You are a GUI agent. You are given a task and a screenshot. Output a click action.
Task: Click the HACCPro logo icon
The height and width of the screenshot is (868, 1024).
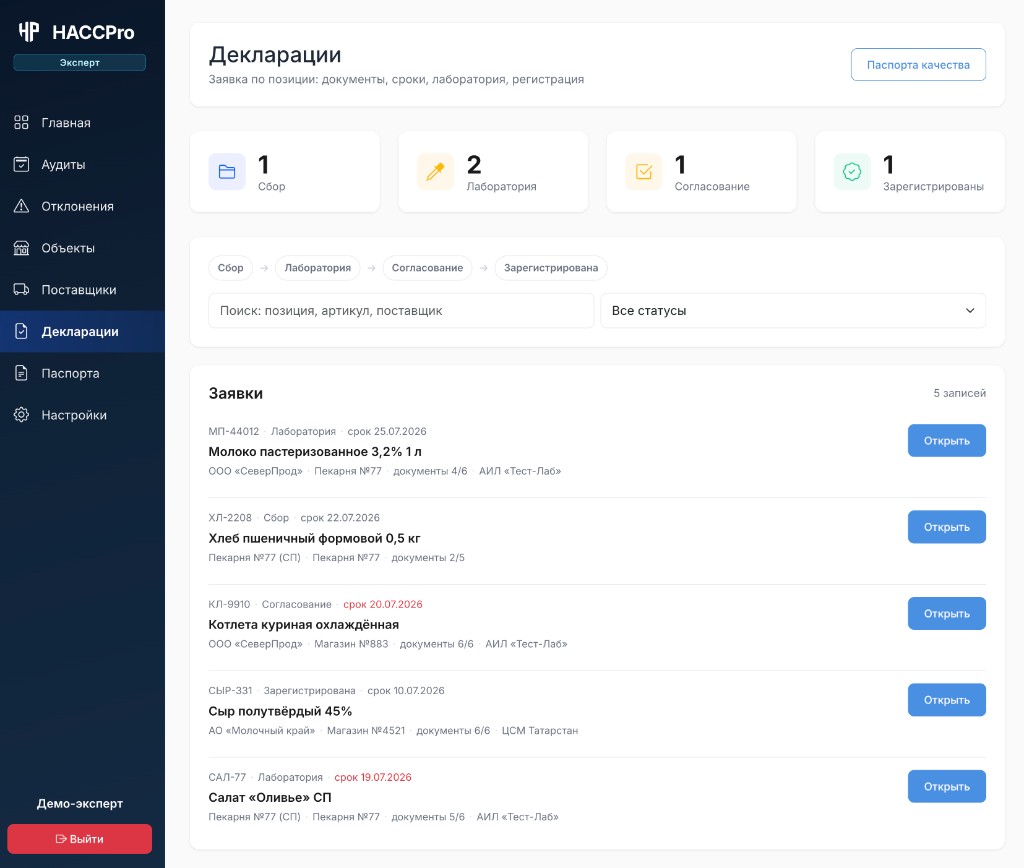[x=29, y=31]
